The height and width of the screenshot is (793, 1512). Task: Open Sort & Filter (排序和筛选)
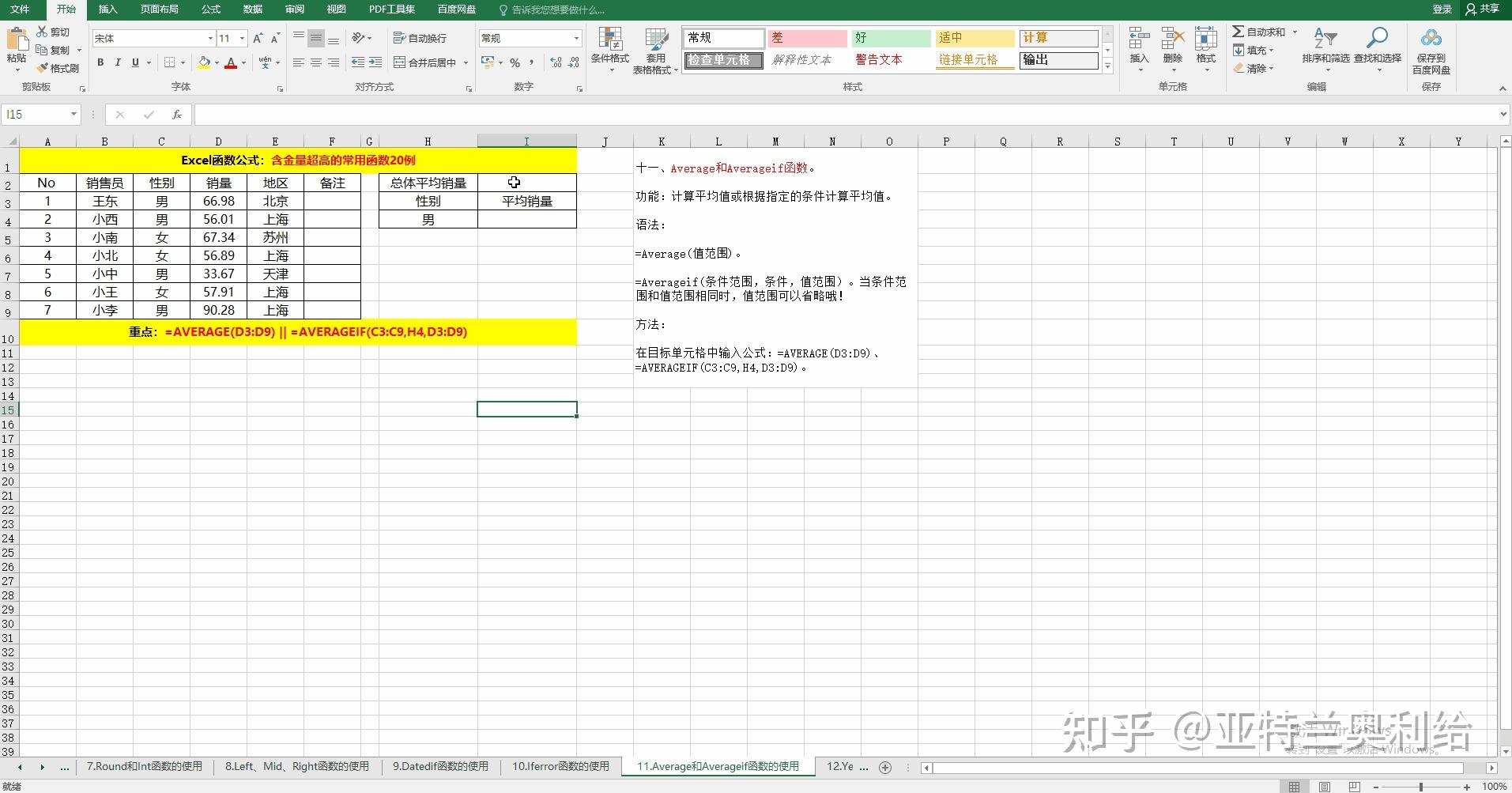(x=1325, y=50)
